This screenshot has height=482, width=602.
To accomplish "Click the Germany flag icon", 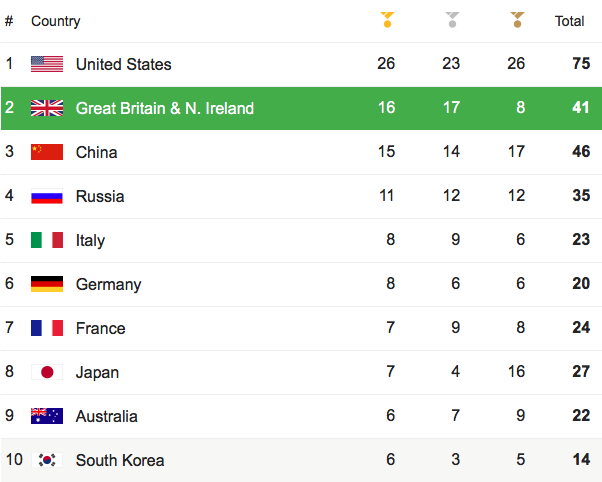I will (x=47, y=284).
